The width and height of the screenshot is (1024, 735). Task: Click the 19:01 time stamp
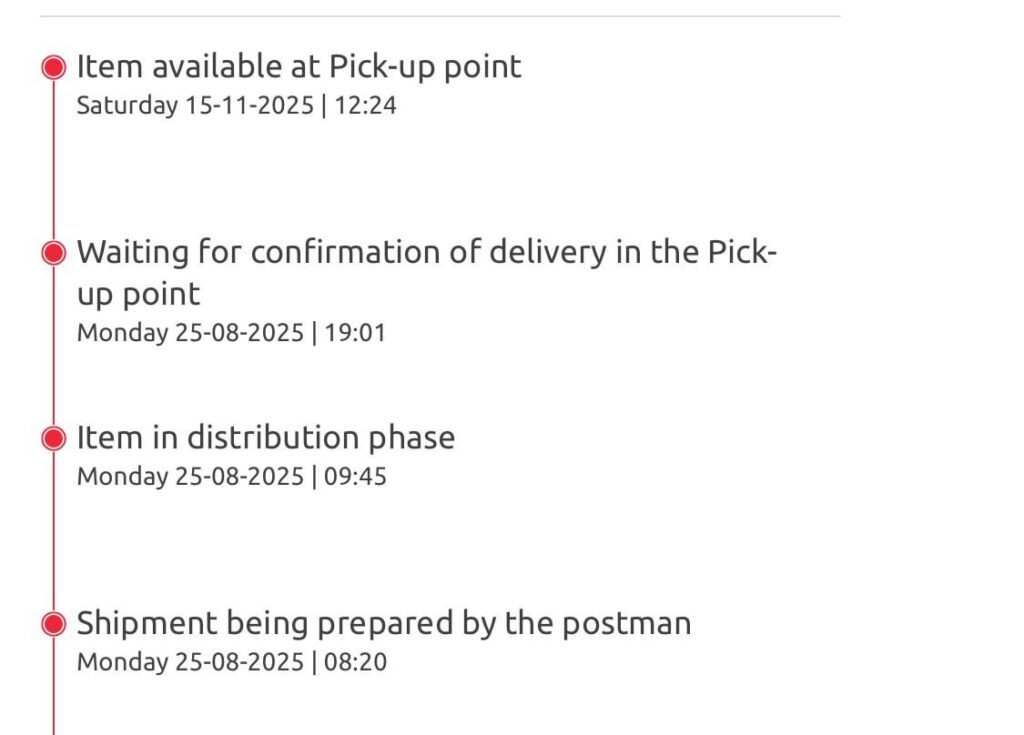point(355,333)
